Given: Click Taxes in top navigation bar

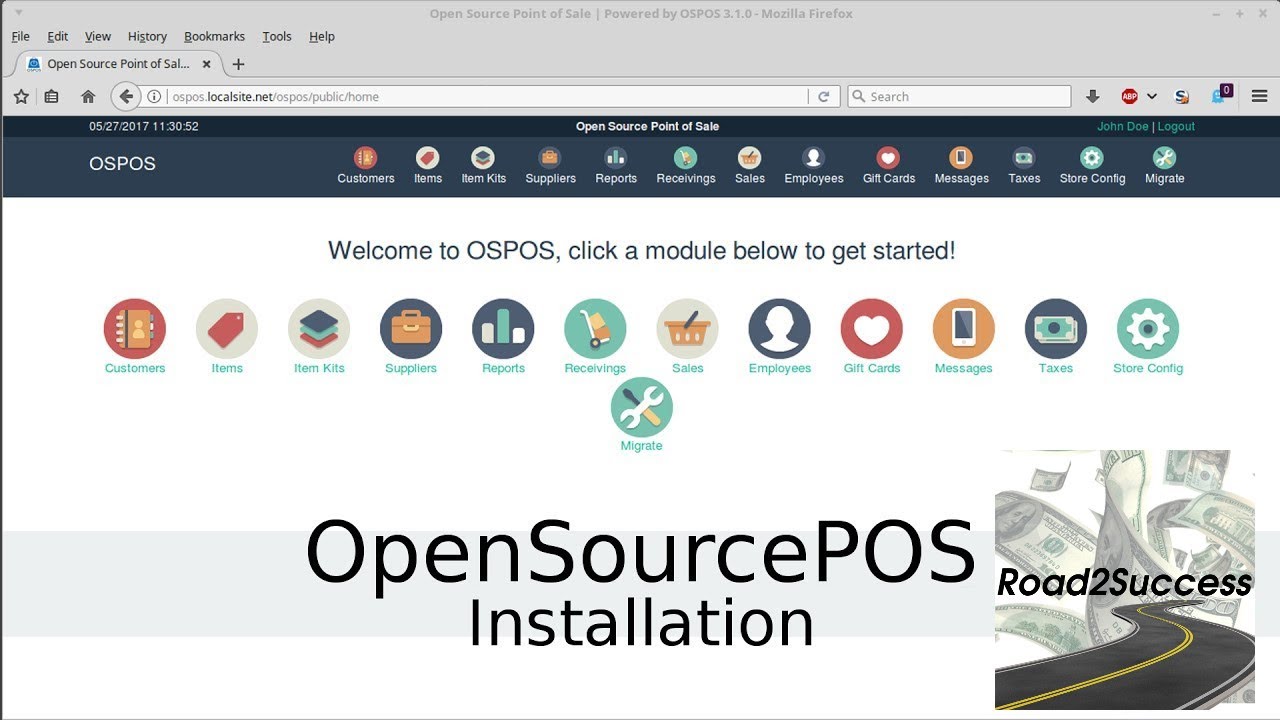Looking at the screenshot, I should (x=1024, y=166).
